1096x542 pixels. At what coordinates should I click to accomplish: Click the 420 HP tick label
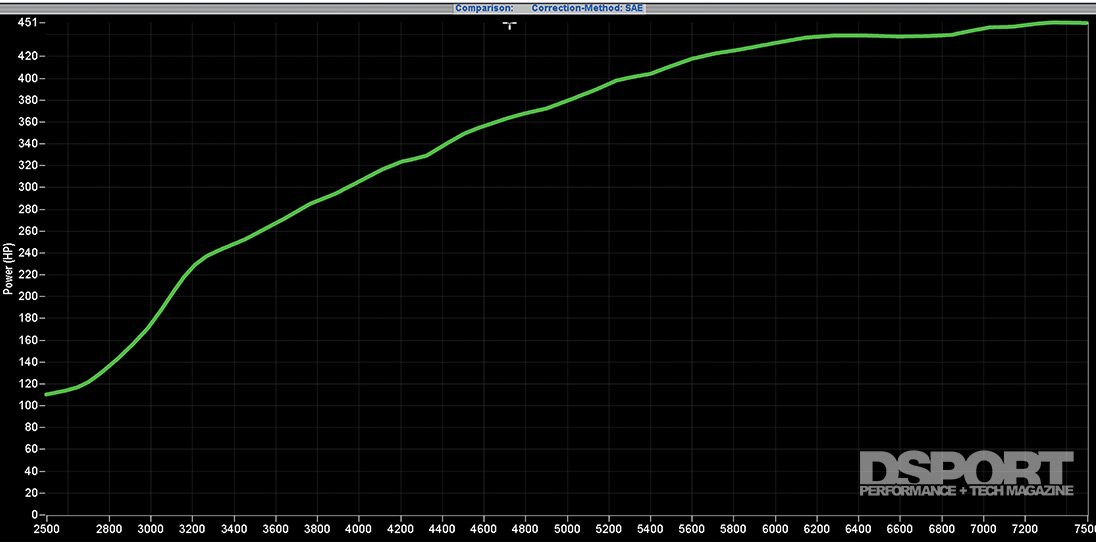pyautogui.click(x=29, y=57)
